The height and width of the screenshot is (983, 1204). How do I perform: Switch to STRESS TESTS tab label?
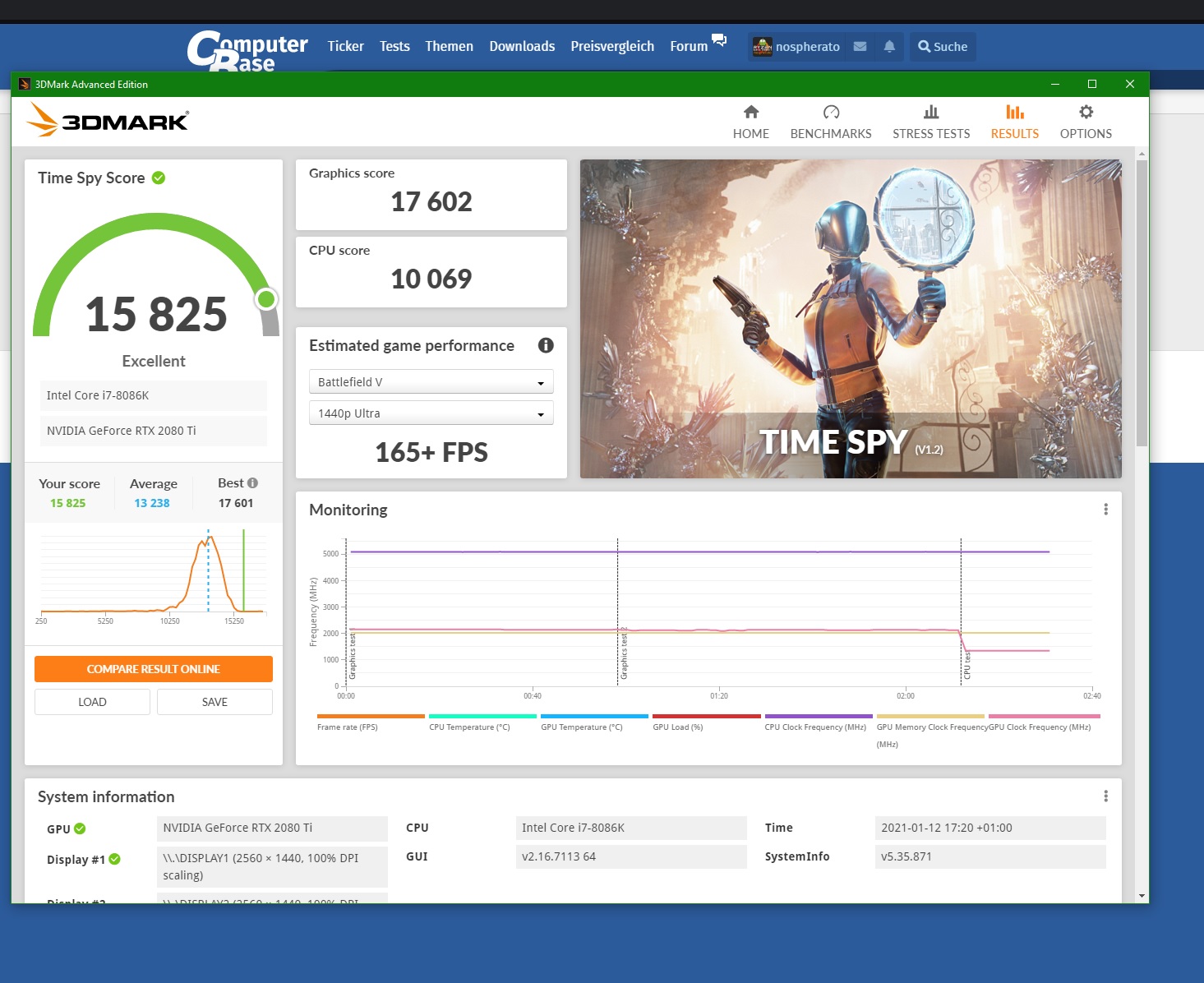(931, 134)
